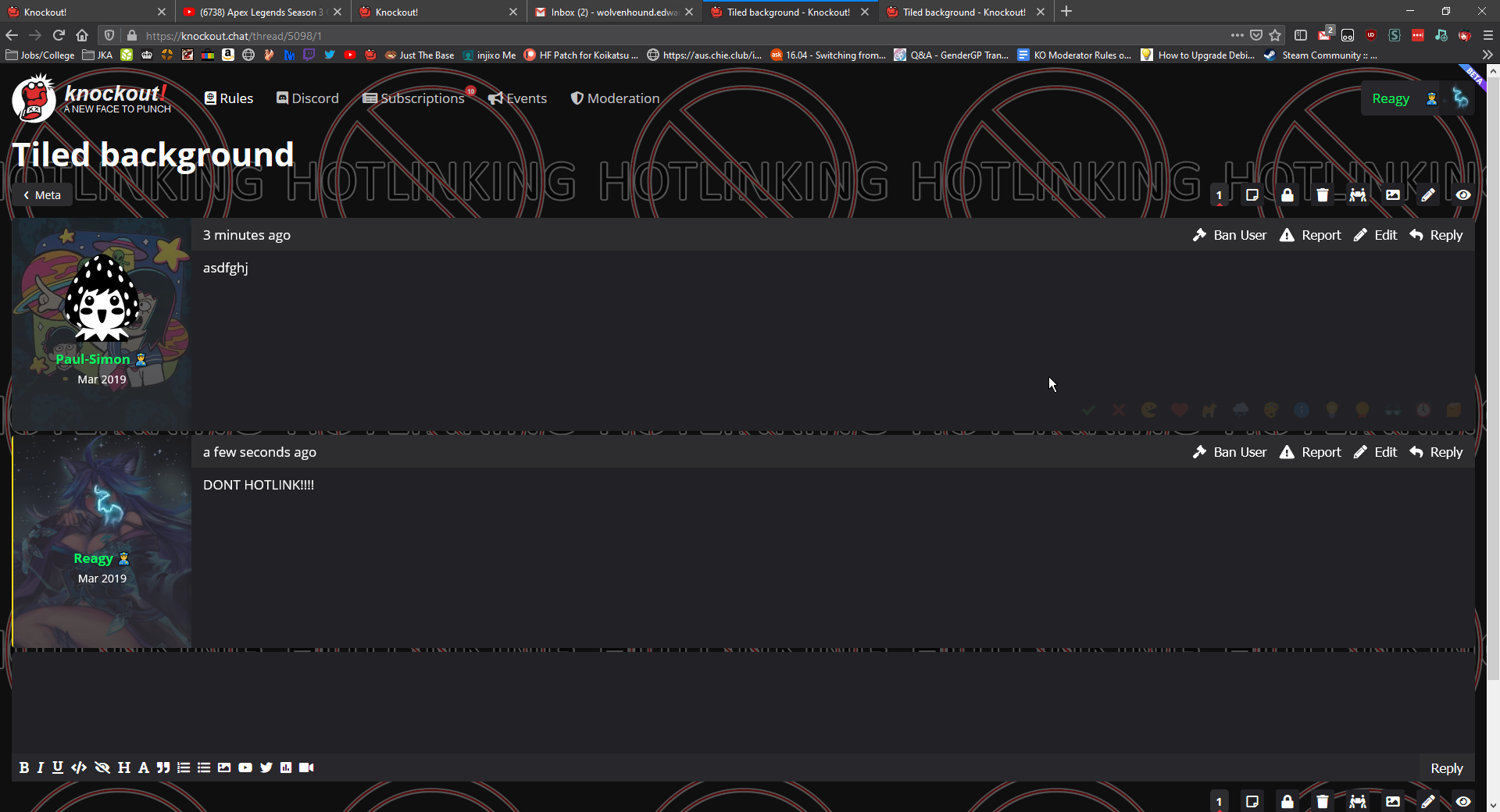Click the sticky note icon in top thread tools
1500x812 pixels.
coord(1252,195)
